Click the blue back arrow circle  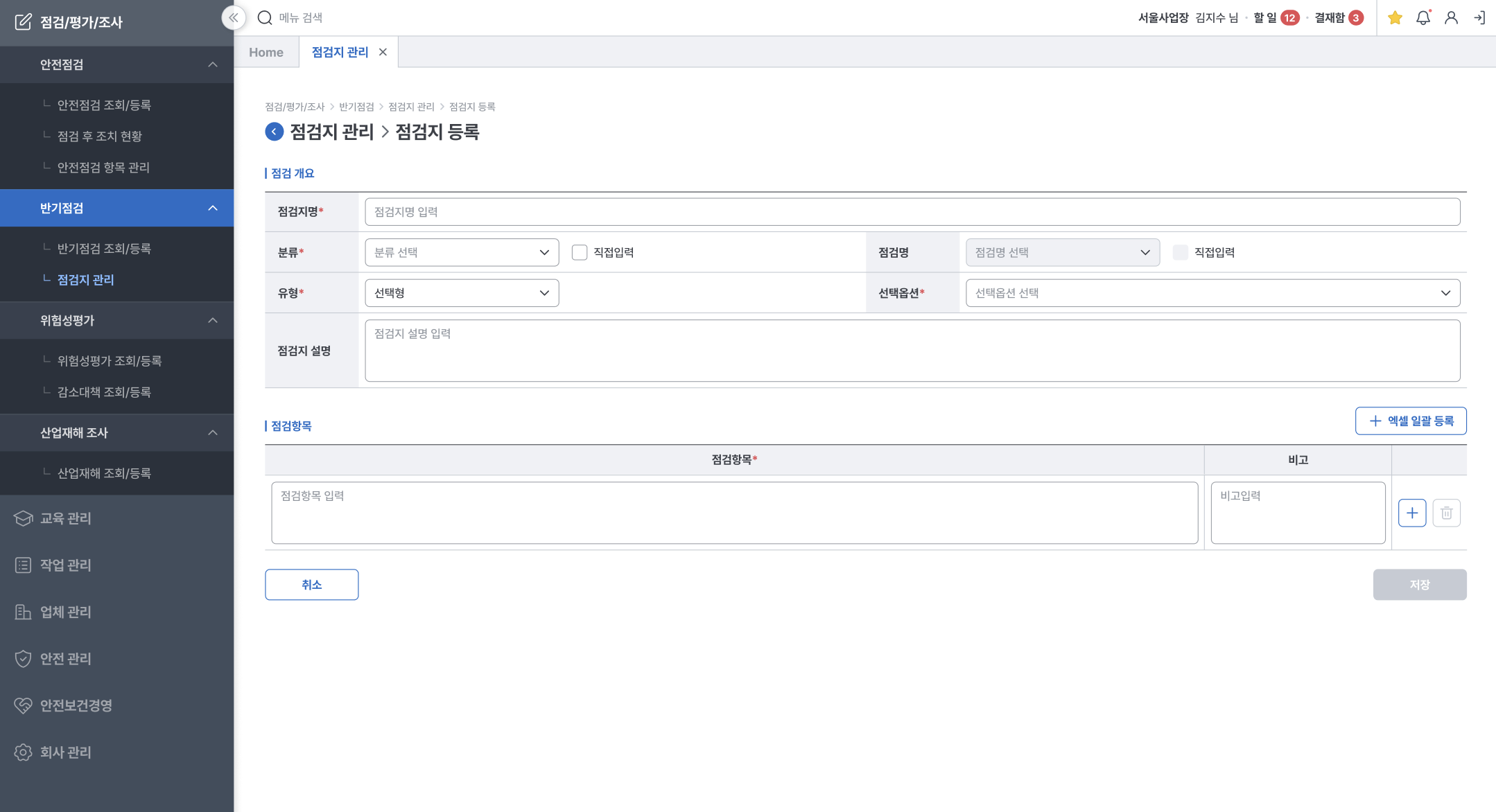pyautogui.click(x=275, y=132)
